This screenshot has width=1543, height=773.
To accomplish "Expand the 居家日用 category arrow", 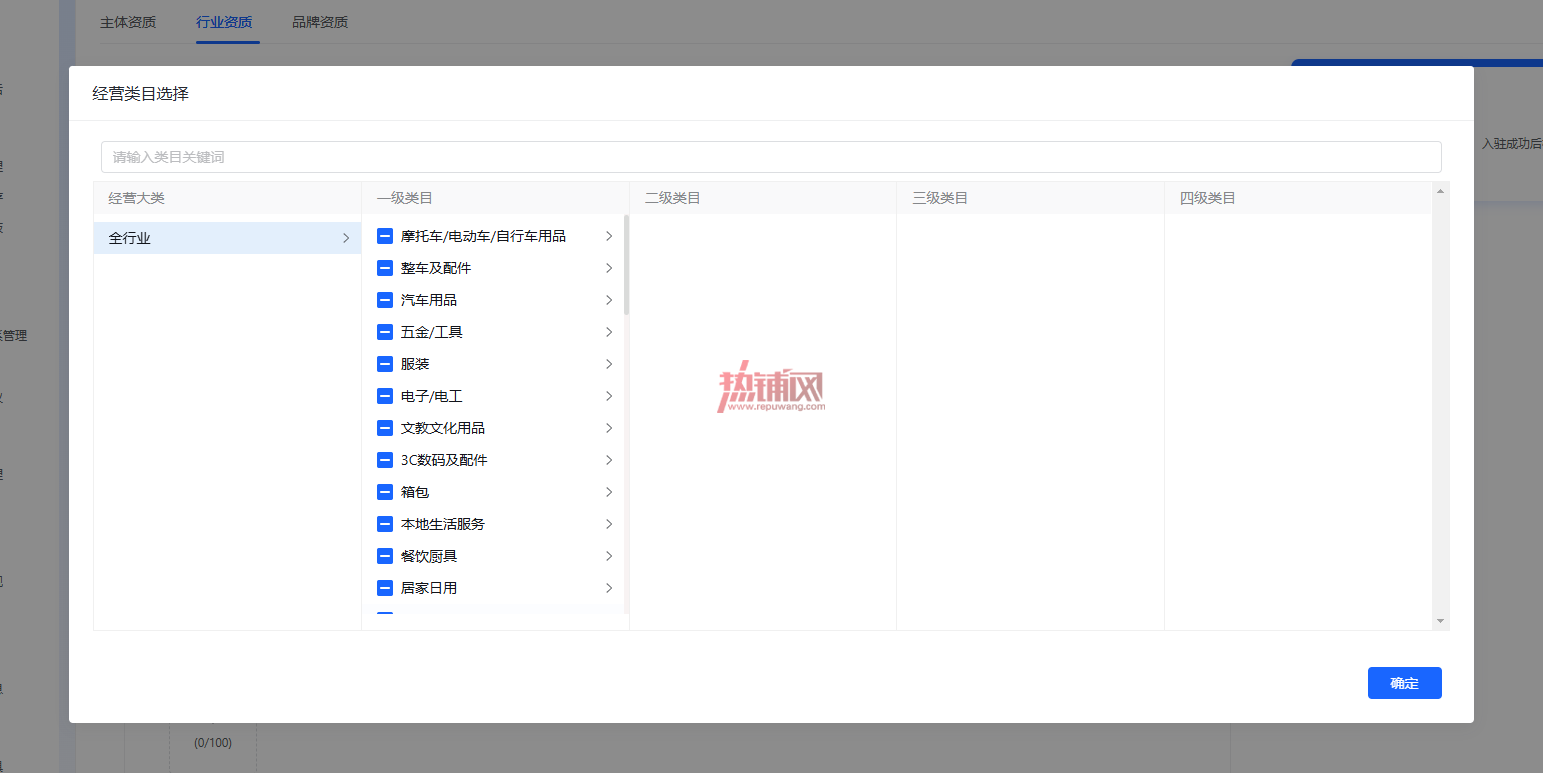I will pyautogui.click(x=609, y=588).
